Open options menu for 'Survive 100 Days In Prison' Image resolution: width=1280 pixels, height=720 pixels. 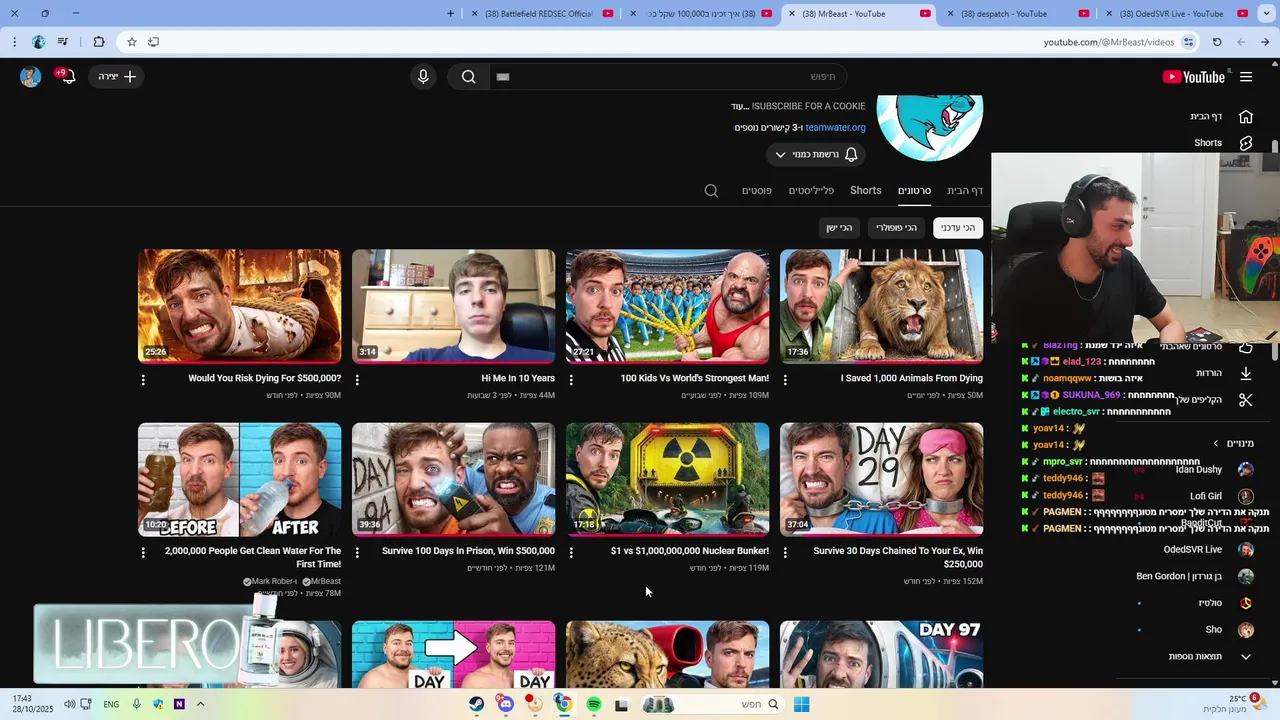357,552
